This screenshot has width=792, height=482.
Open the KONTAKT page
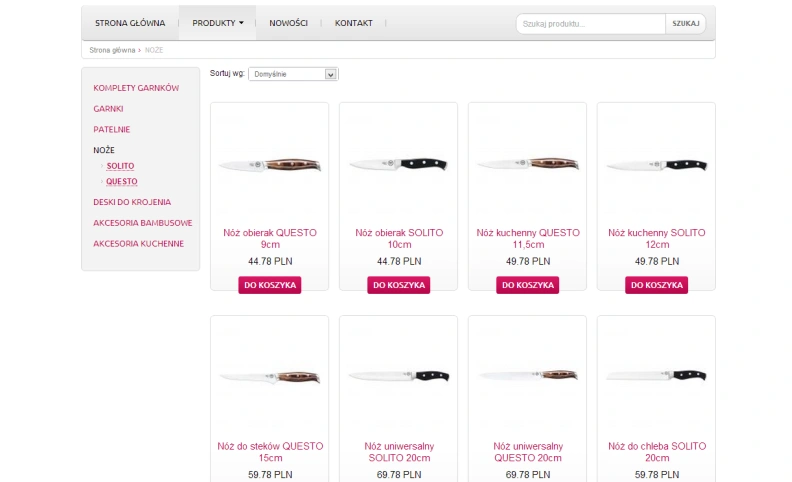(x=354, y=23)
